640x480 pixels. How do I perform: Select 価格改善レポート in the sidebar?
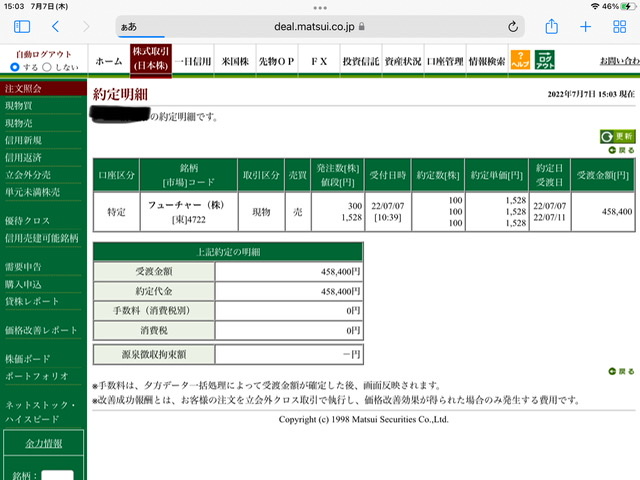[41, 330]
